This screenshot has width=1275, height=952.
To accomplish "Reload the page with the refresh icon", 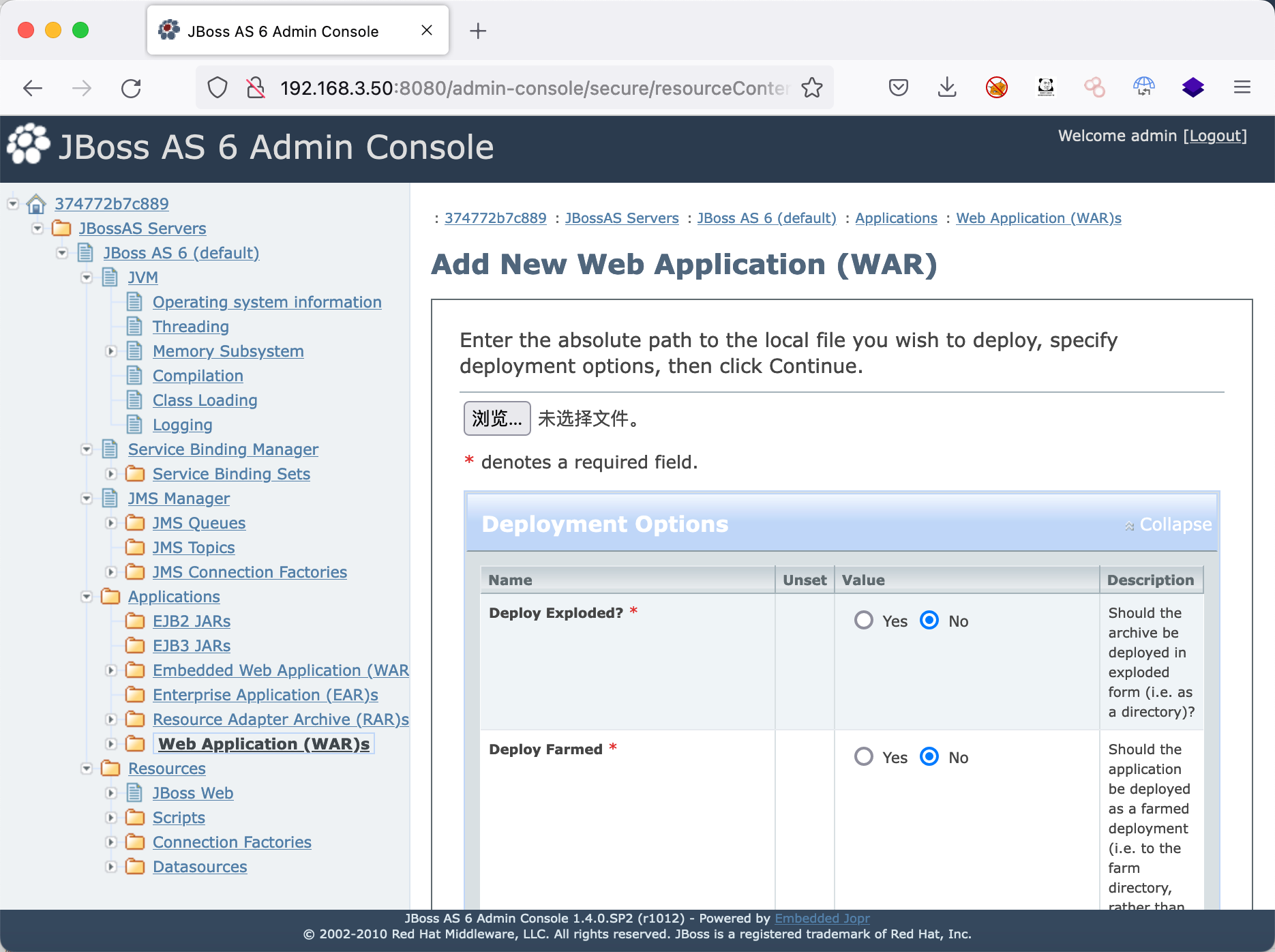I will click(131, 88).
